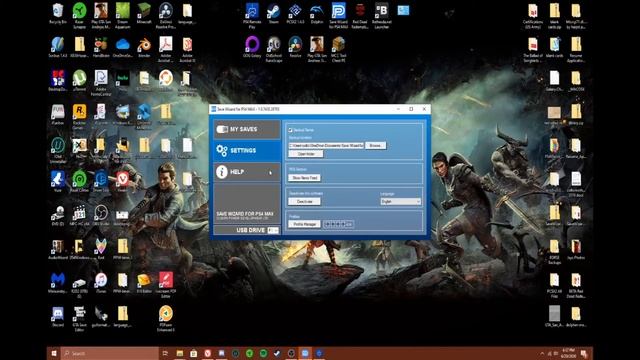Click the My Saves switch icon
This screenshot has height=360, width=640.
(x=222, y=129)
